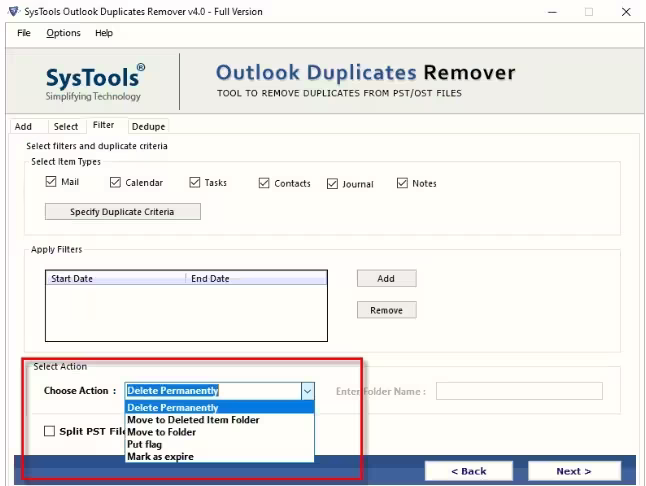Viewport: 646px width, 486px height.
Task: Uncheck the Notes item type
Action: click(402, 183)
